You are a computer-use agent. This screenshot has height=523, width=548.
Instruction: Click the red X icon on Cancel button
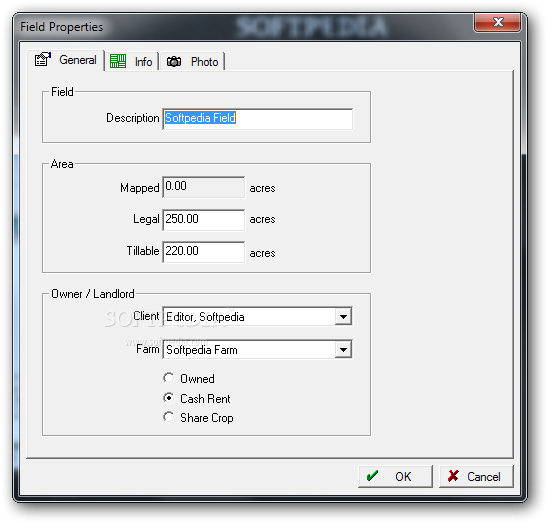[453, 475]
